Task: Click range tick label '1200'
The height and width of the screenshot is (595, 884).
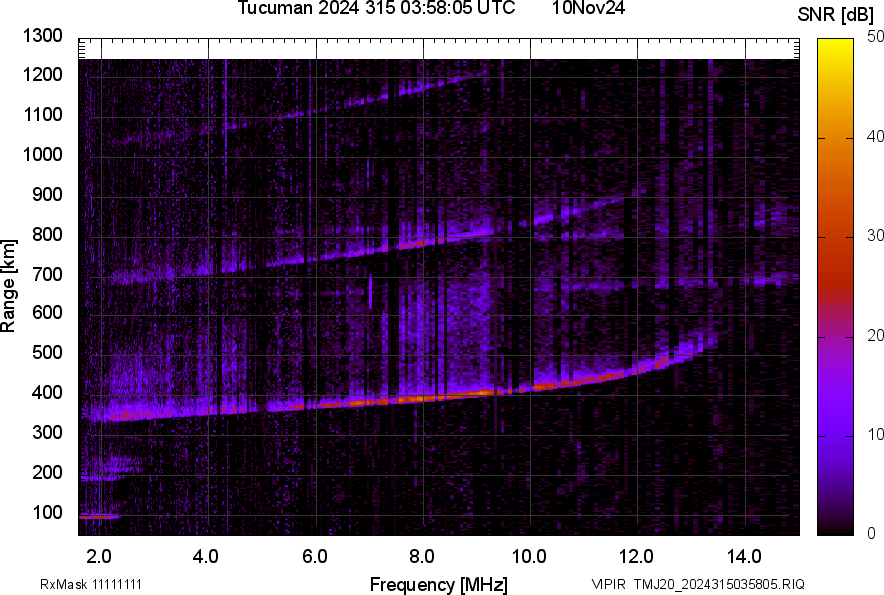Action: [42, 74]
